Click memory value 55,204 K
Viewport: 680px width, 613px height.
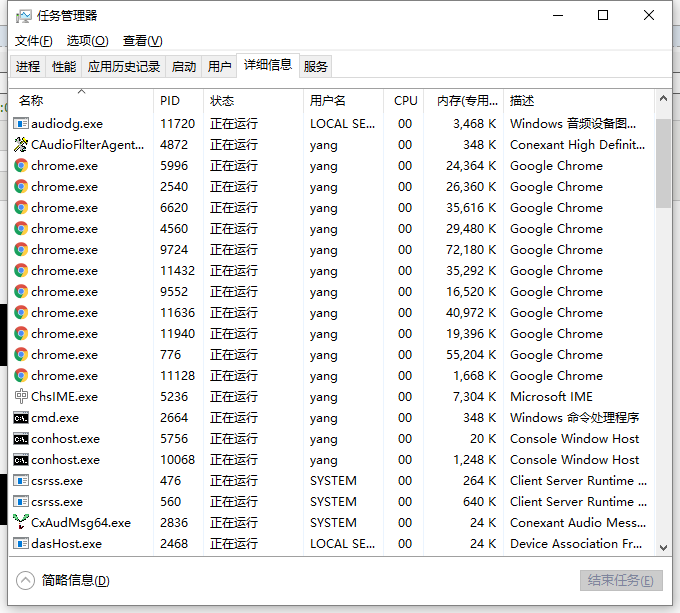pyautogui.click(x=471, y=355)
